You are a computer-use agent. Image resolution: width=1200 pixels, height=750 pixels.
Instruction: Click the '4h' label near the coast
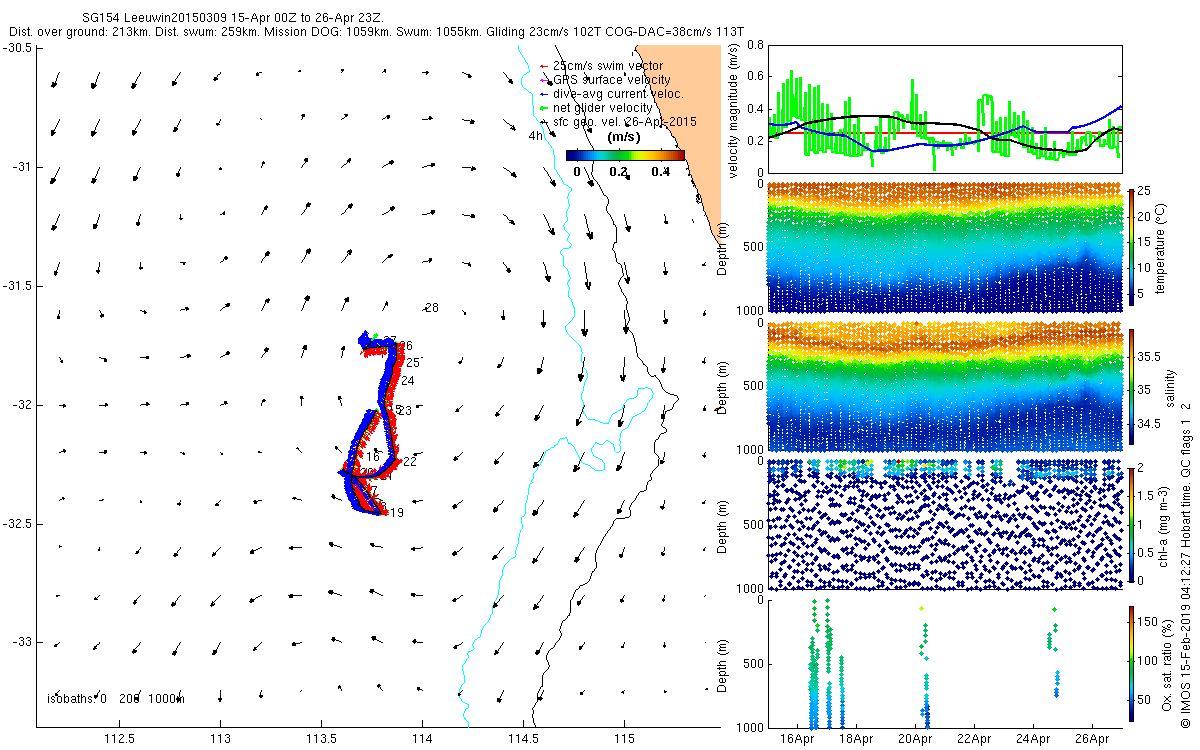tap(536, 136)
